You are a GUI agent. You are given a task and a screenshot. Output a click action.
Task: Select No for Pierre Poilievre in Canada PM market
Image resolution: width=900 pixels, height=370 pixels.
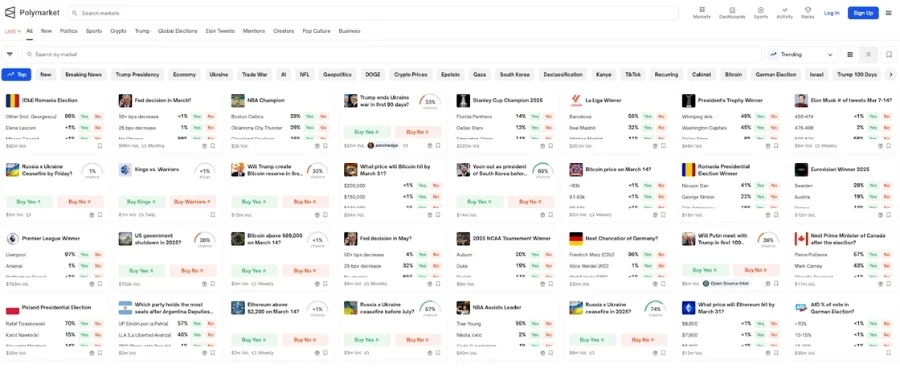tap(886, 254)
